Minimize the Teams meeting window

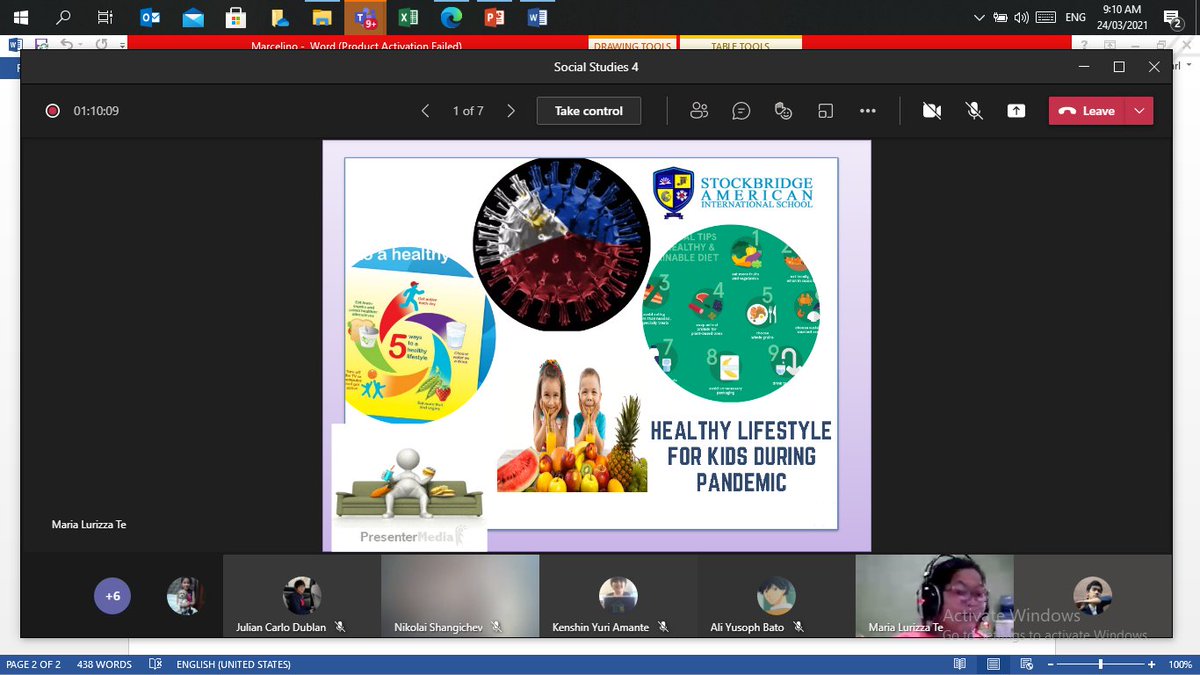click(x=1084, y=67)
